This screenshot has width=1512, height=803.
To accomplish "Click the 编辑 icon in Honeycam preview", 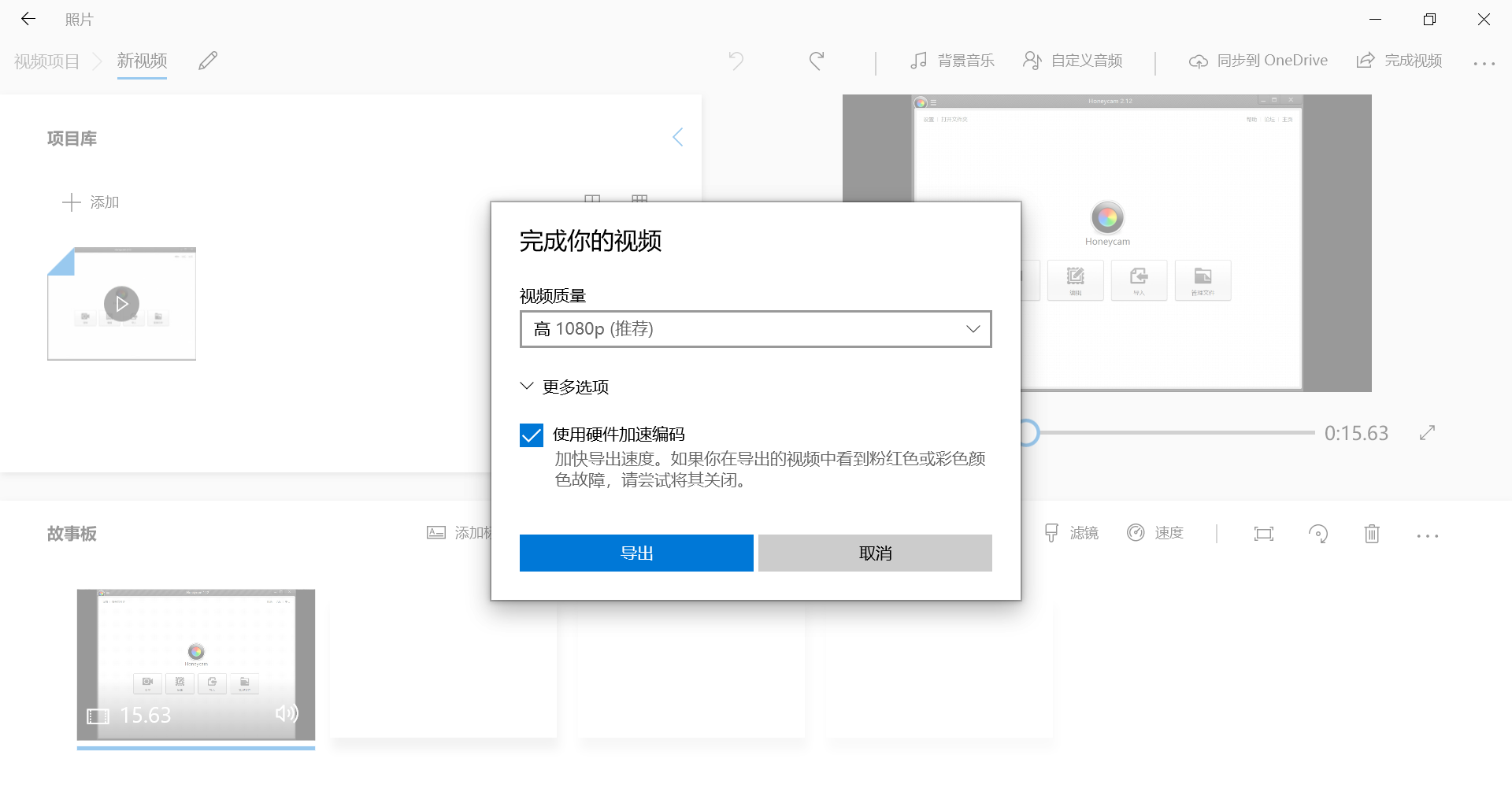I will click(1075, 280).
